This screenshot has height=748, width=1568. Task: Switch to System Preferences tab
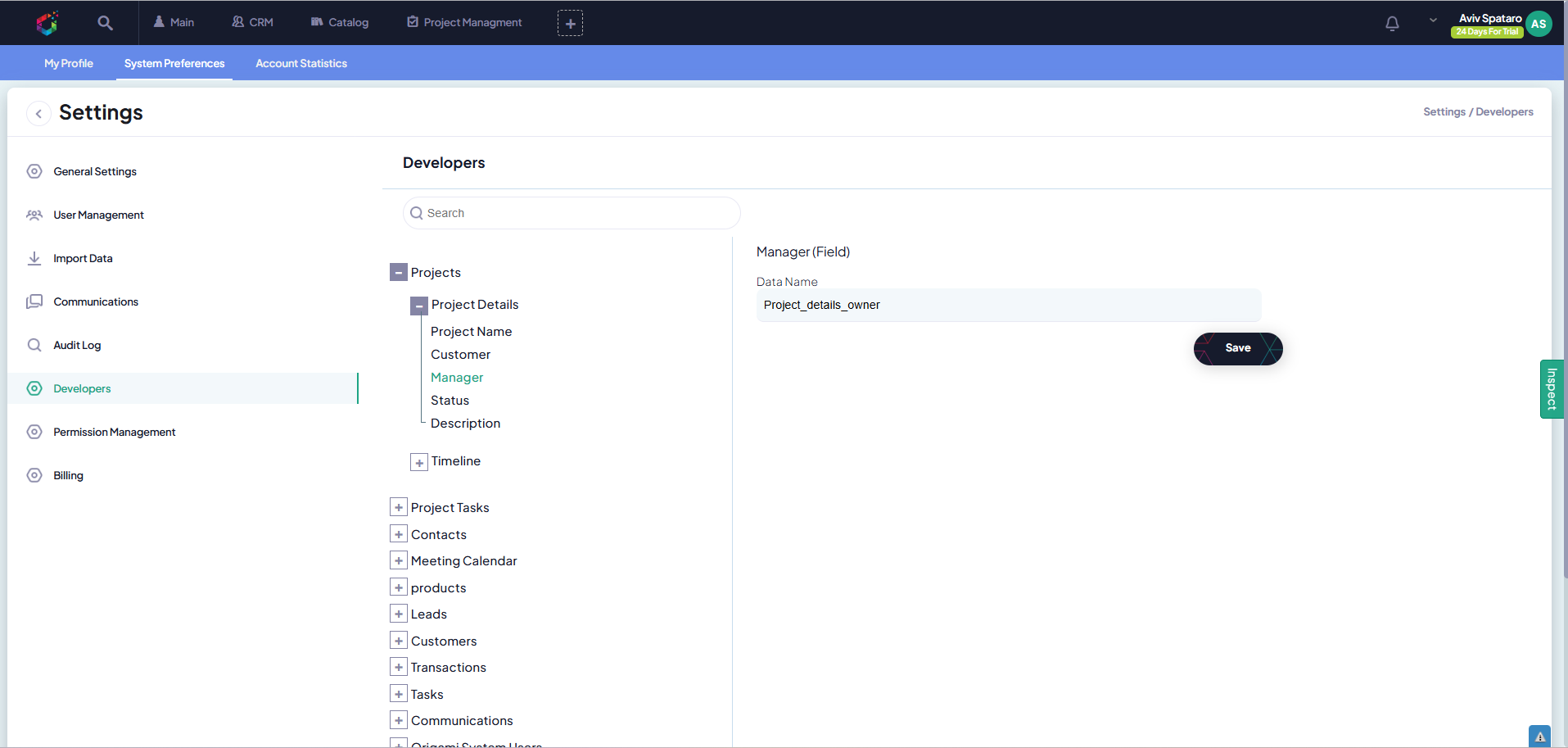pos(174,63)
